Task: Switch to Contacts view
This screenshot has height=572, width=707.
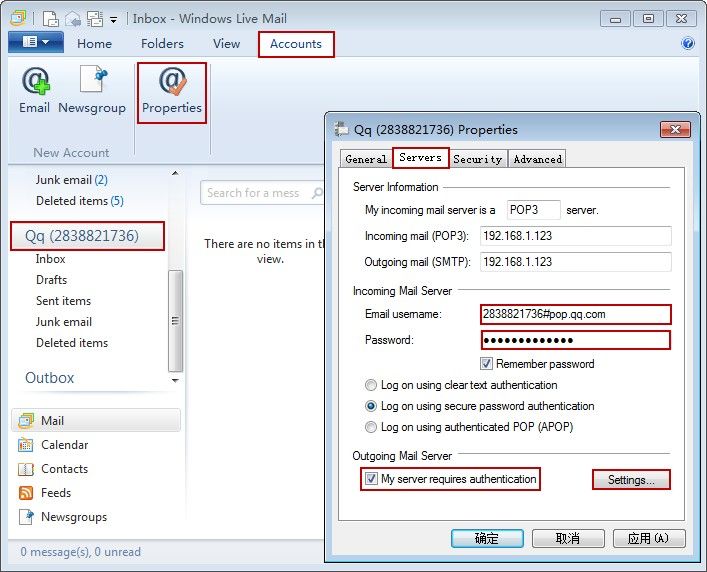Action: tap(64, 469)
